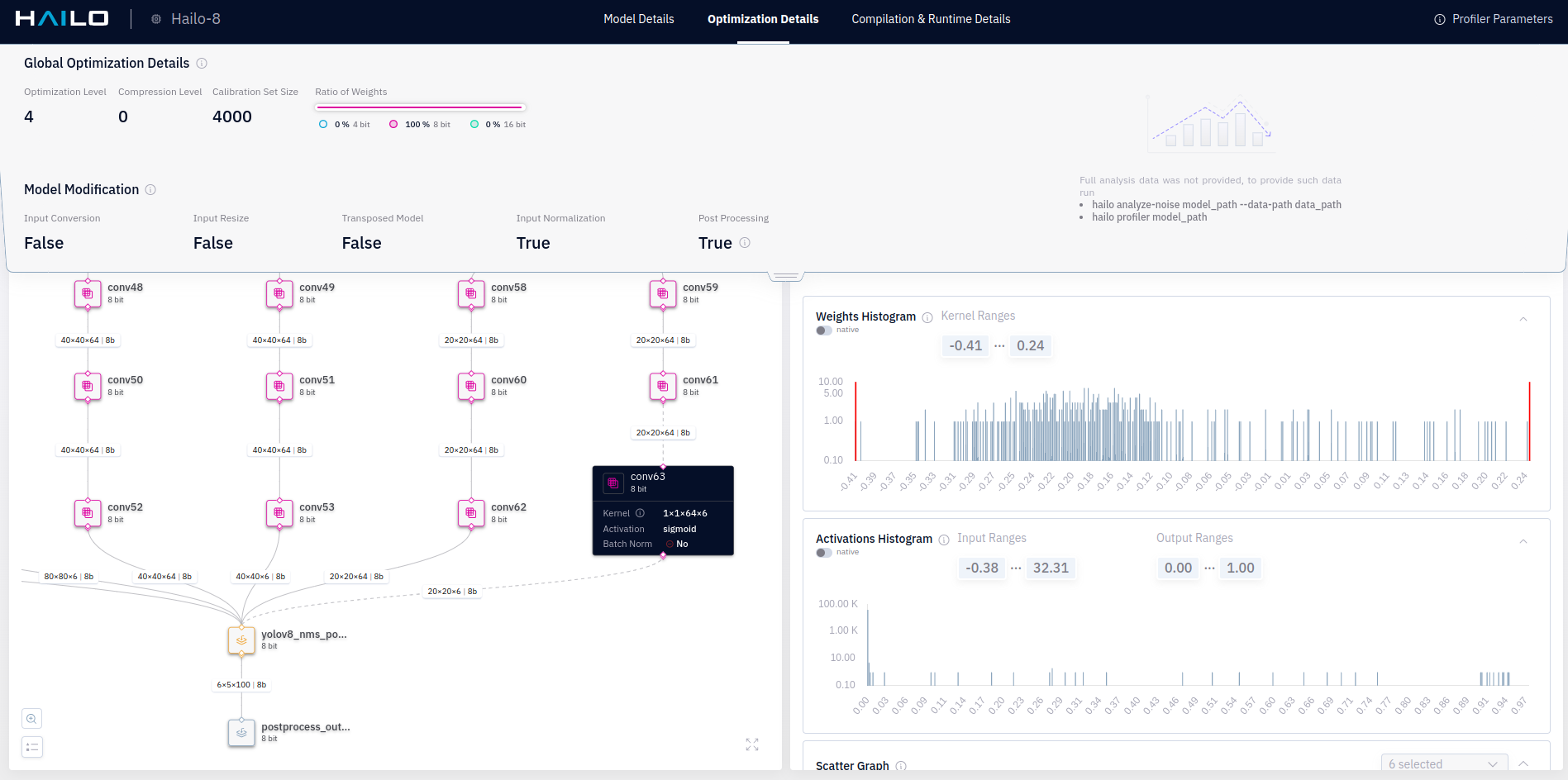Screen dimensions: 1568x780
Task: Open Compilation & Runtime Details tab
Action: tap(931, 19)
